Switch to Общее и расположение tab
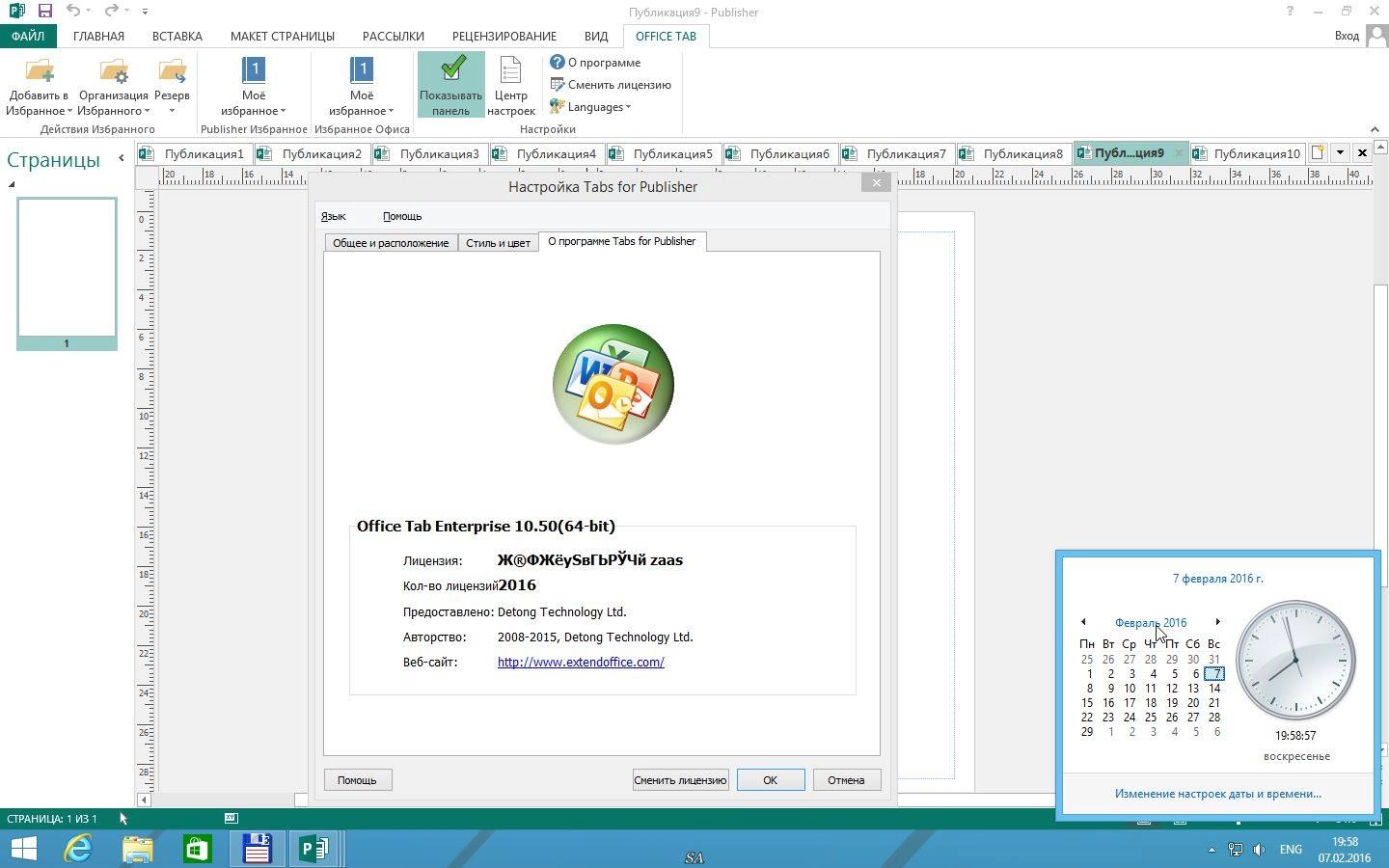The image size is (1389, 868). pos(391,243)
